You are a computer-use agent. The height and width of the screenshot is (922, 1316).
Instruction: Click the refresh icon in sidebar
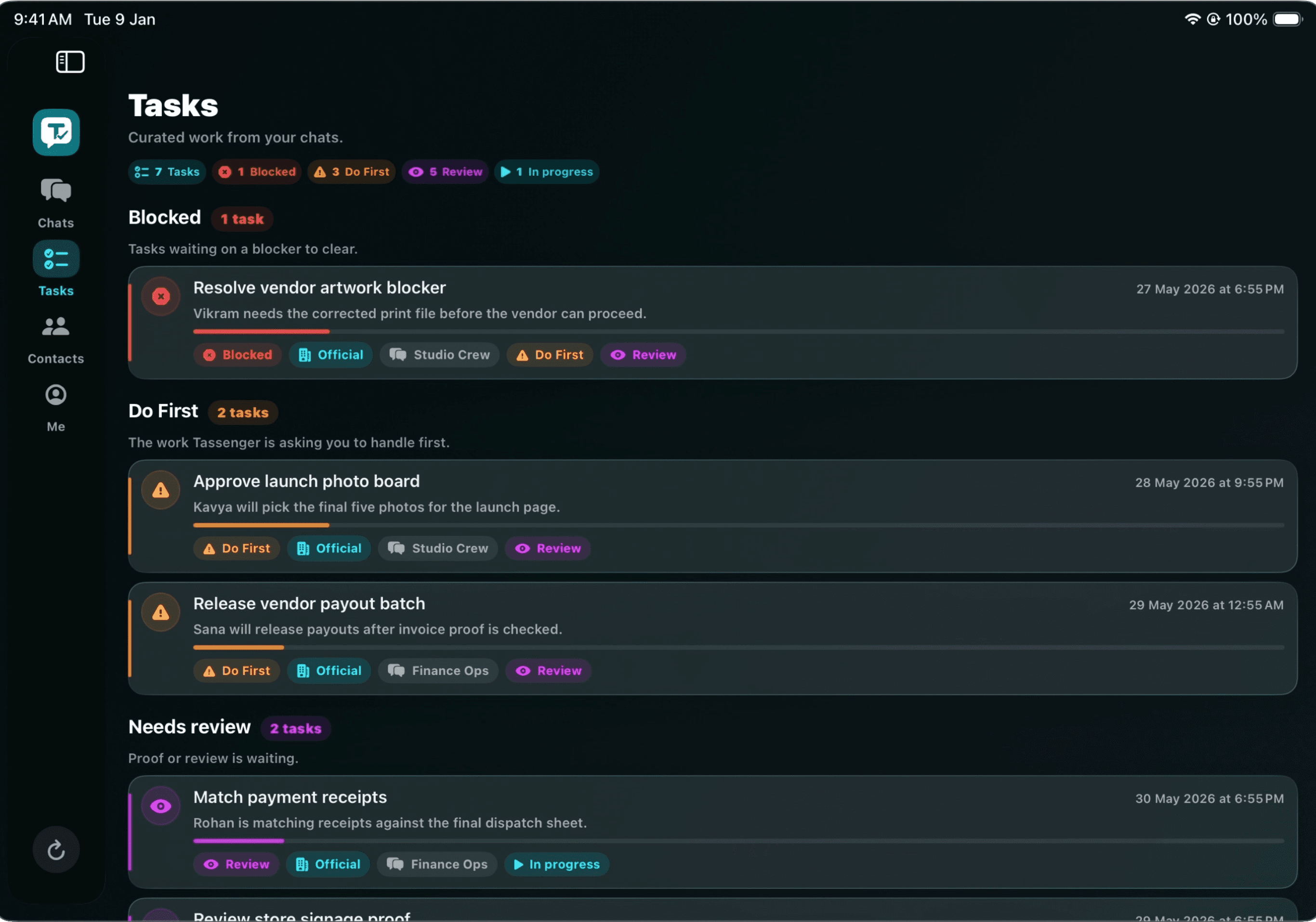coord(55,850)
